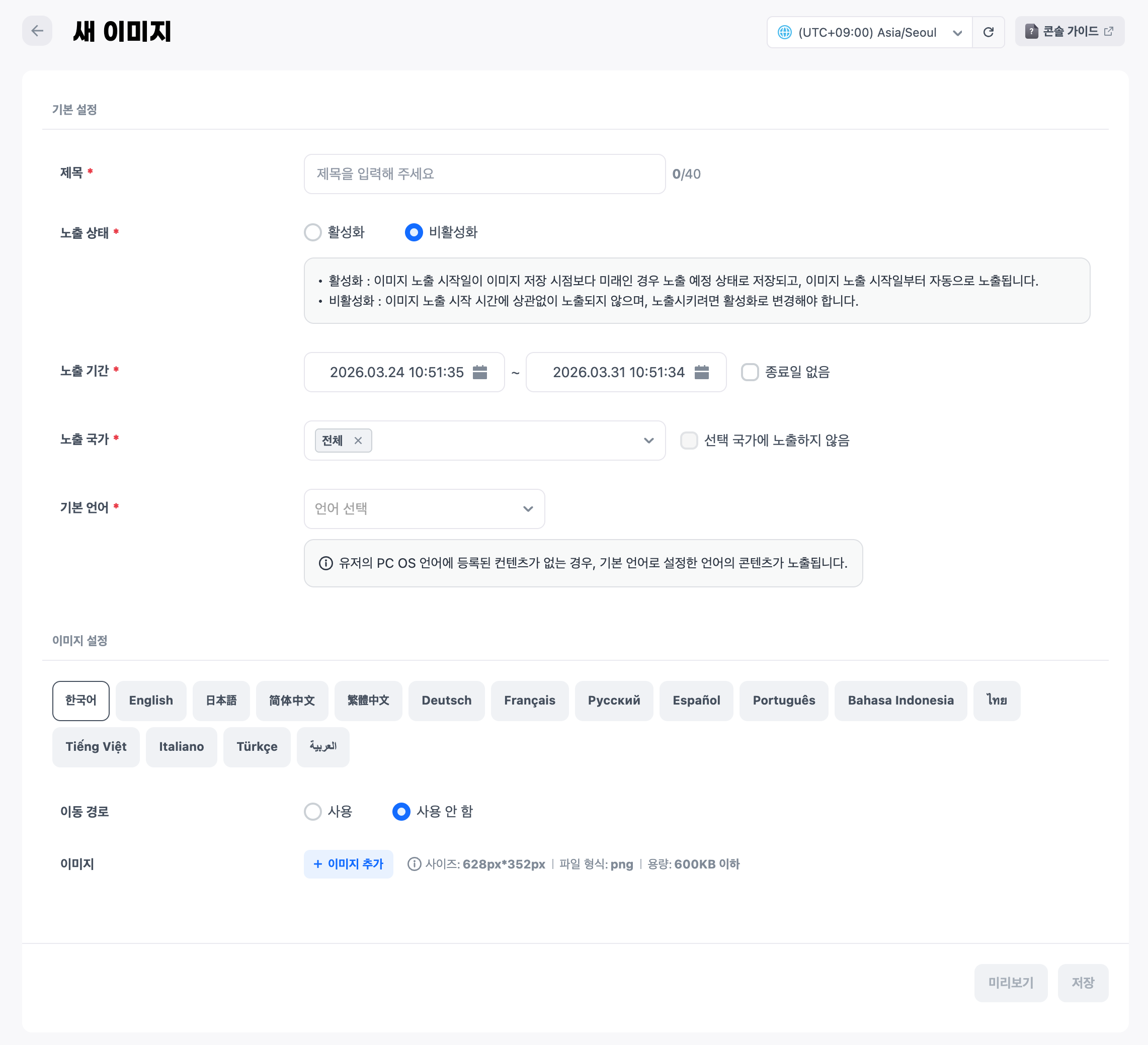Screen dimensions: 1148x1045
Task: Click info icon beside image size requirements
Action: click(x=414, y=864)
